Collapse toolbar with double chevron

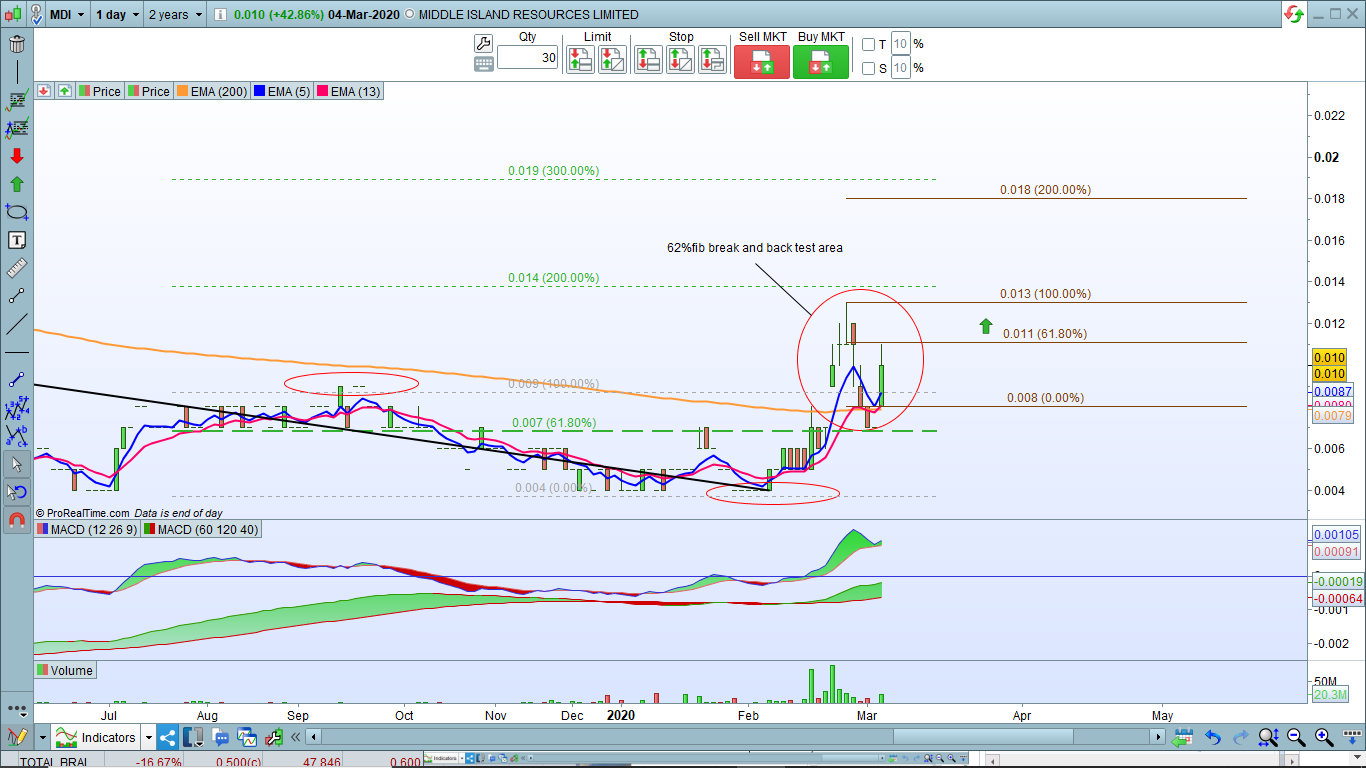(295, 737)
